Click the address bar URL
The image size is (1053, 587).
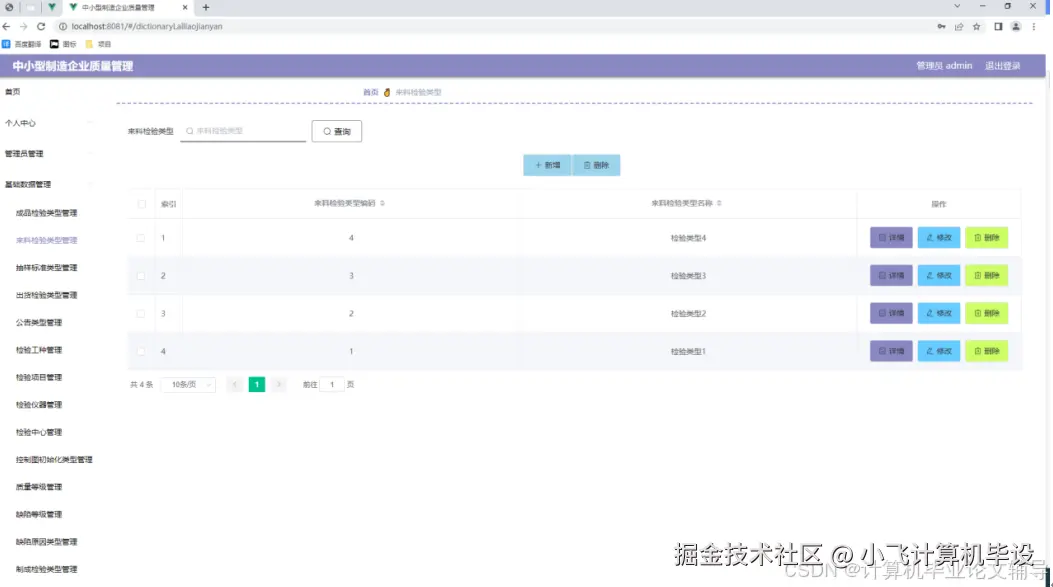click(147, 26)
